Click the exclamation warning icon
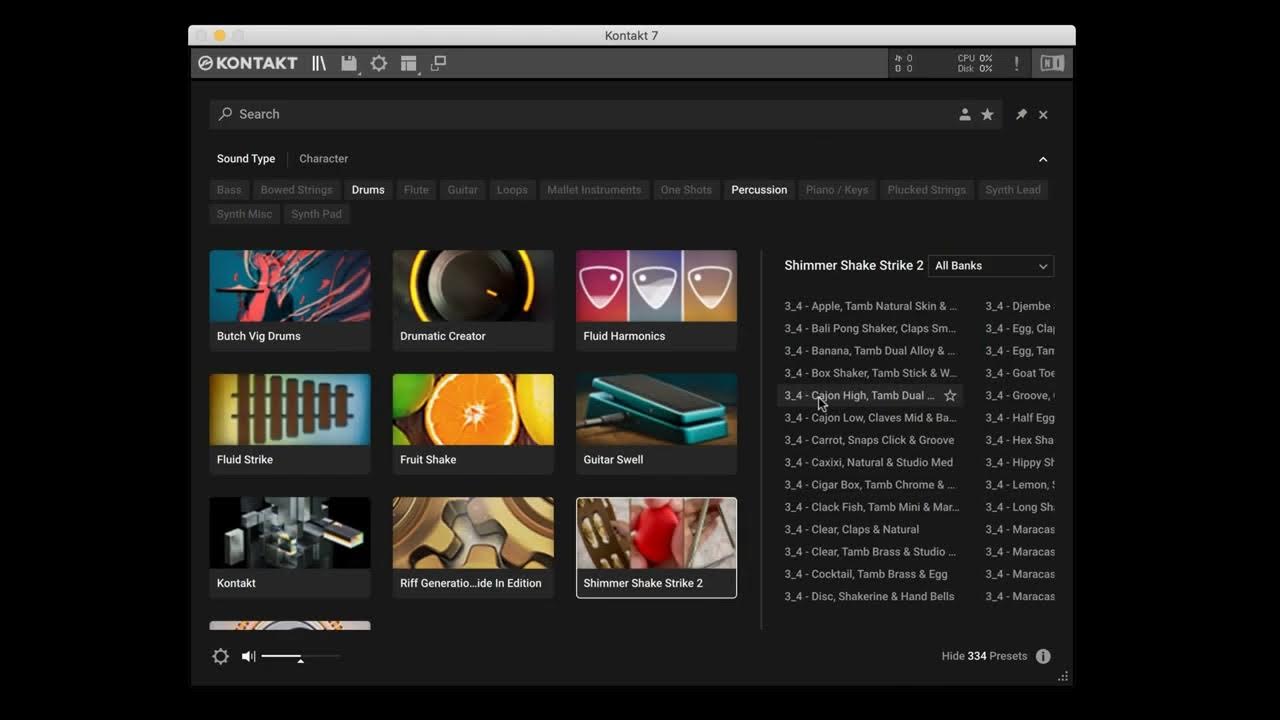1280x720 pixels. [1017, 63]
